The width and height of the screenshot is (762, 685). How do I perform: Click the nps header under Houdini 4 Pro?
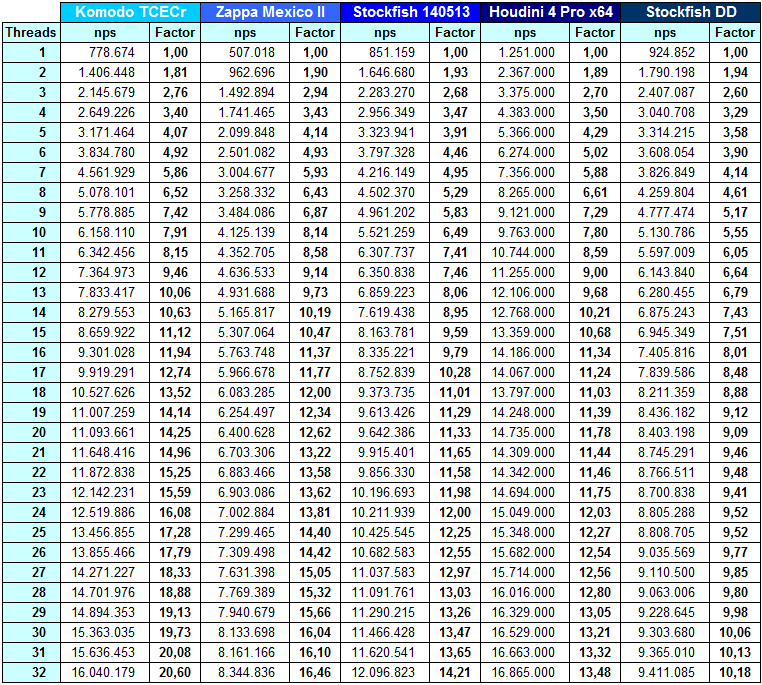(525, 33)
